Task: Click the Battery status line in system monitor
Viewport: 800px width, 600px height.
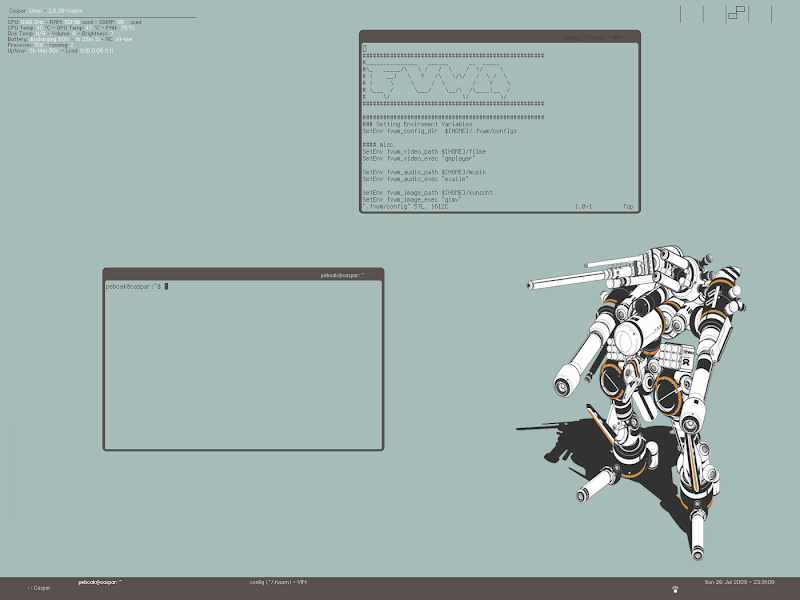Action: (x=70, y=39)
